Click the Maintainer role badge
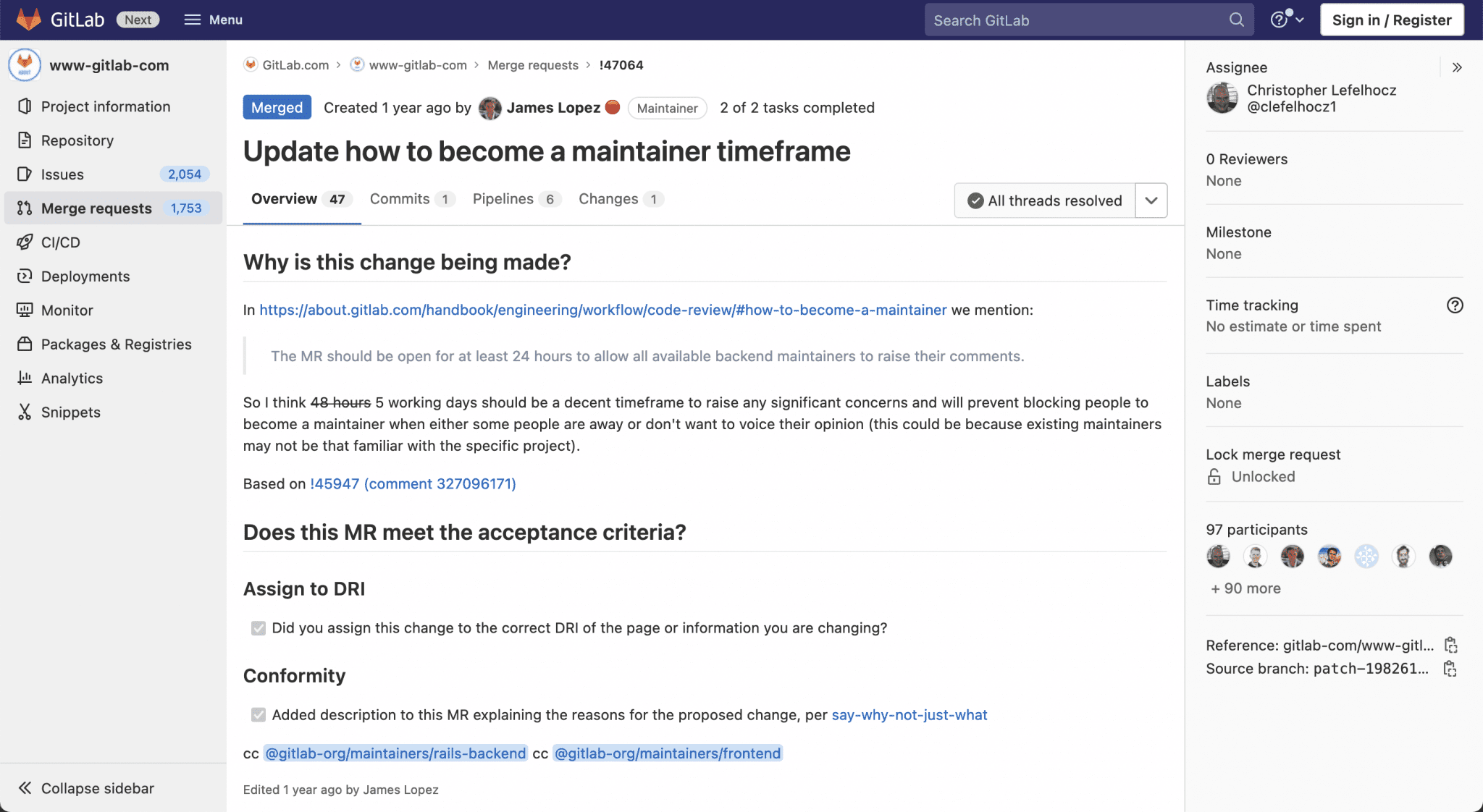The image size is (1483, 812). pyautogui.click(x=667, y=108)
